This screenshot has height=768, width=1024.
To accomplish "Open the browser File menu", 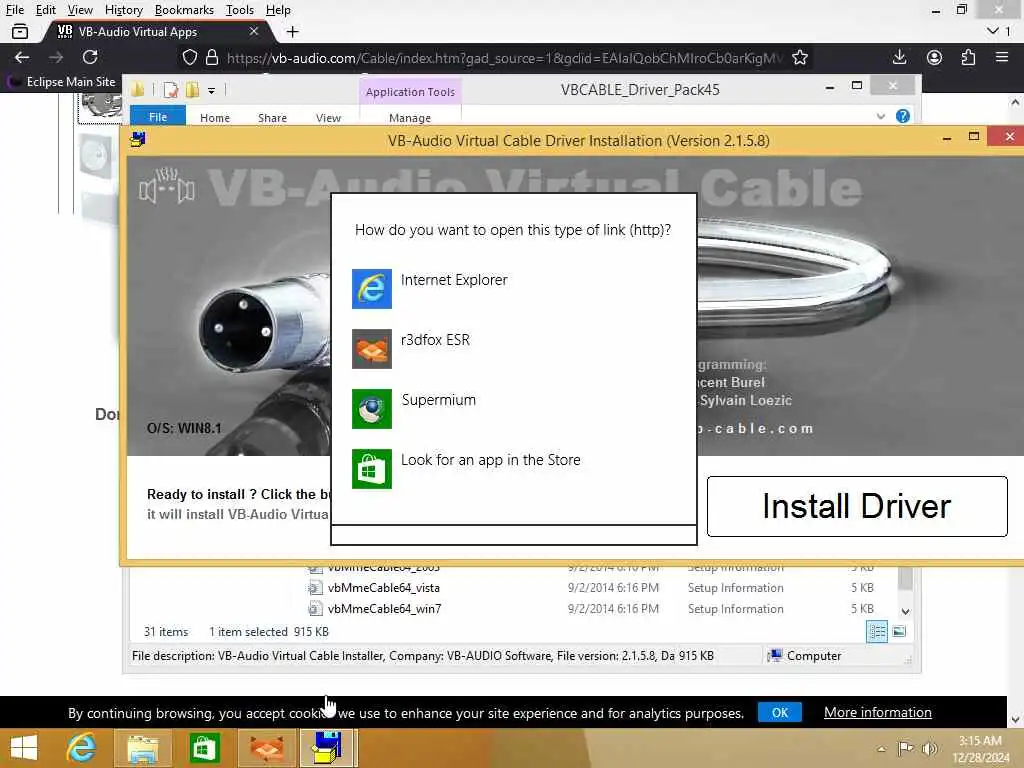I will pyautogui.click(x=14, y=10).
